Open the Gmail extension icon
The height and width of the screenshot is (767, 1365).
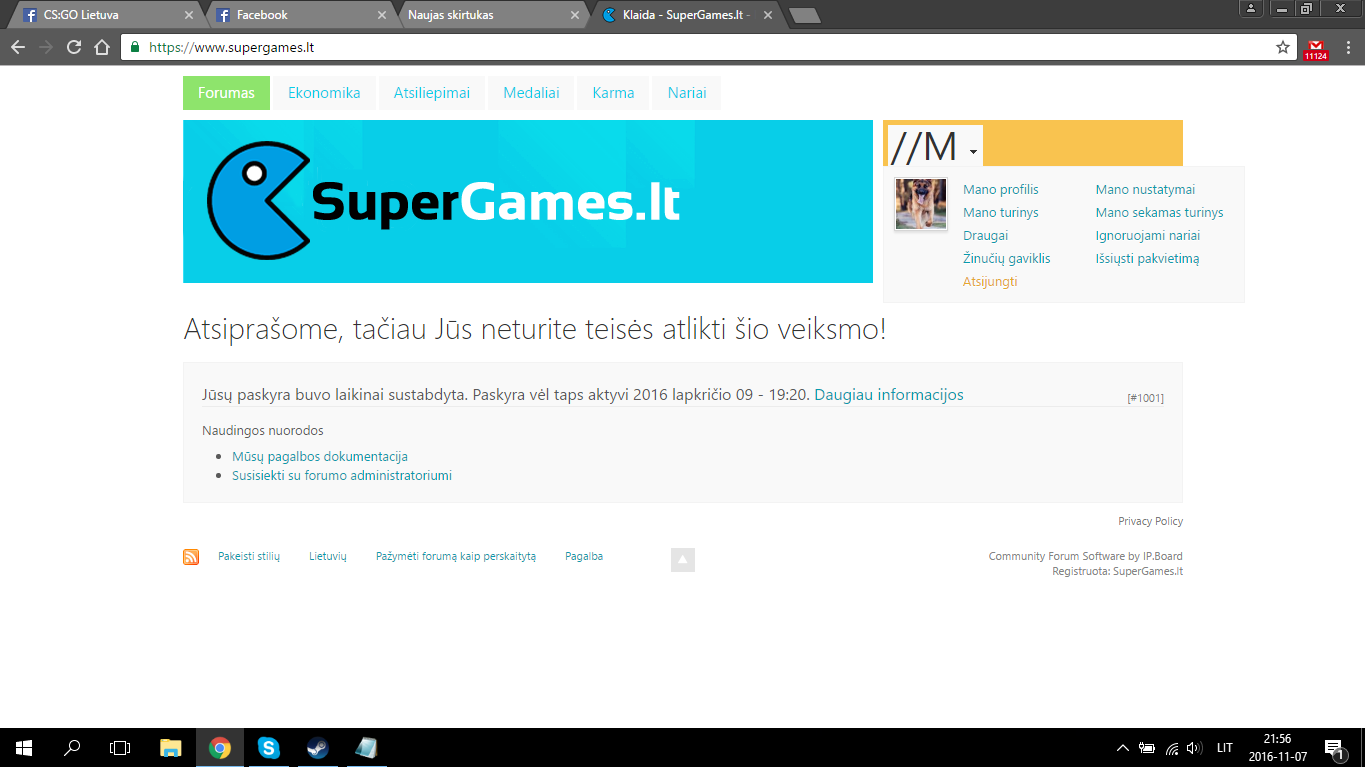(x=1316, y=49)
